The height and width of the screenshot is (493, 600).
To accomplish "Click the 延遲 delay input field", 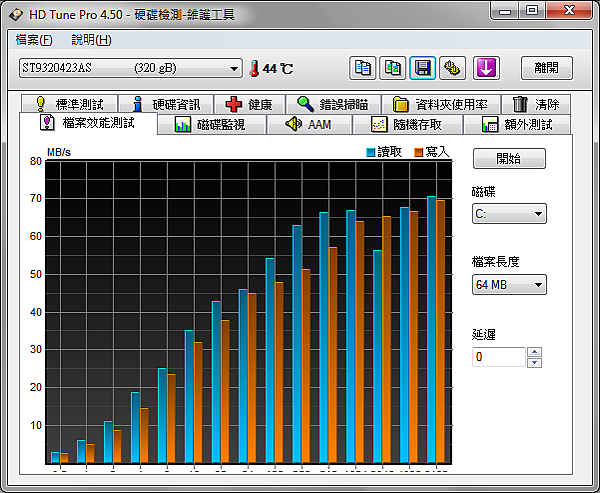I will (x=499, y=357).
